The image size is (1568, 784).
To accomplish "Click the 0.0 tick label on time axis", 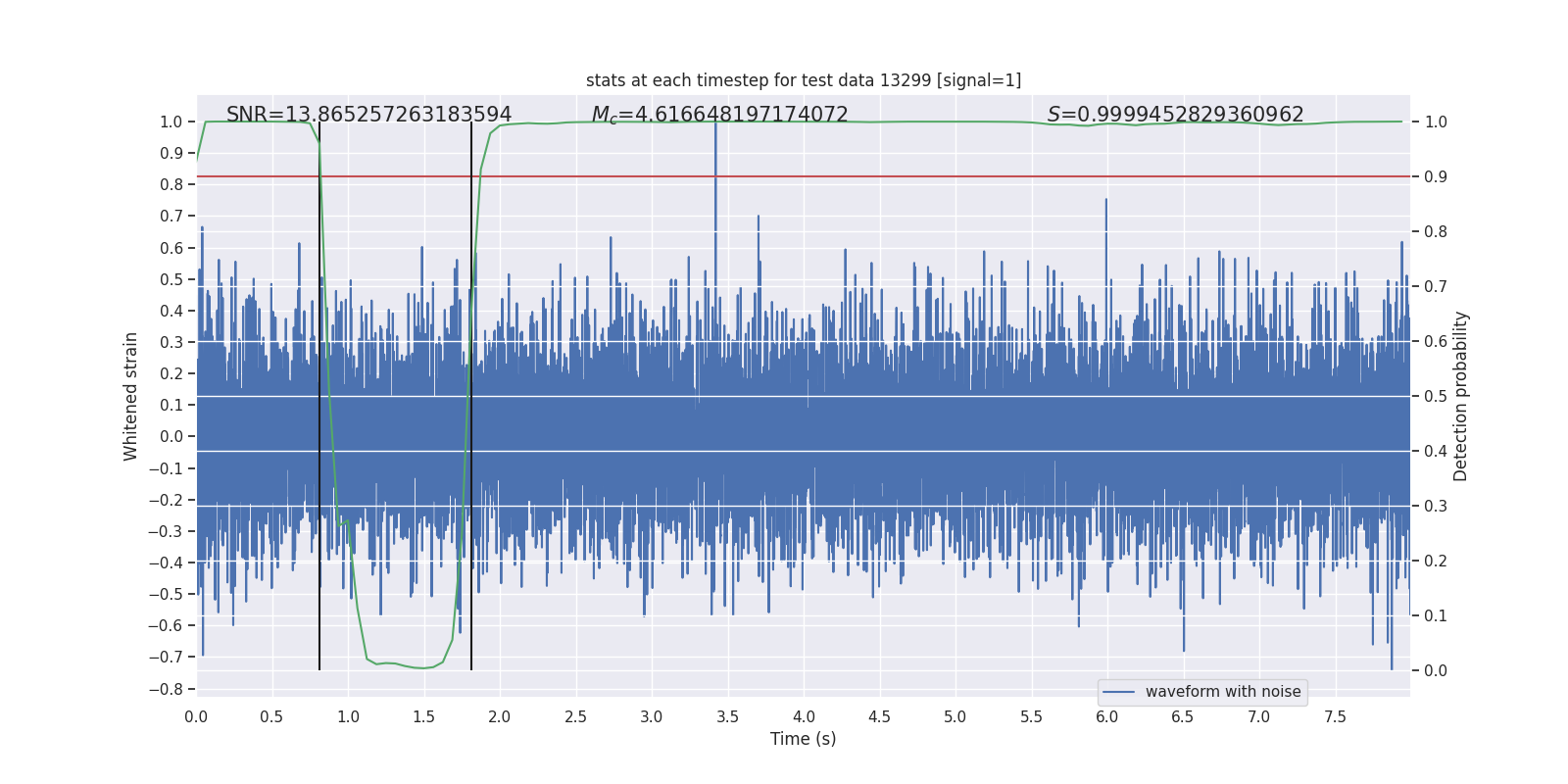I will coord(196,717).
